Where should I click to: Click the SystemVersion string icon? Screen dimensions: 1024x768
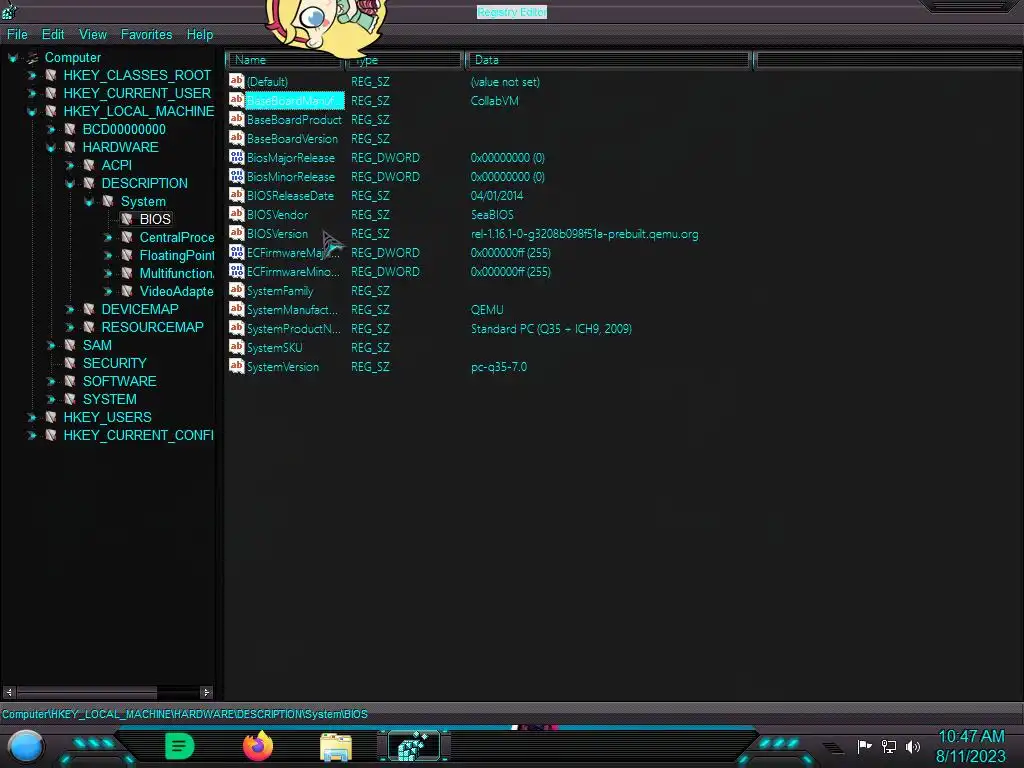click(236, 366)
